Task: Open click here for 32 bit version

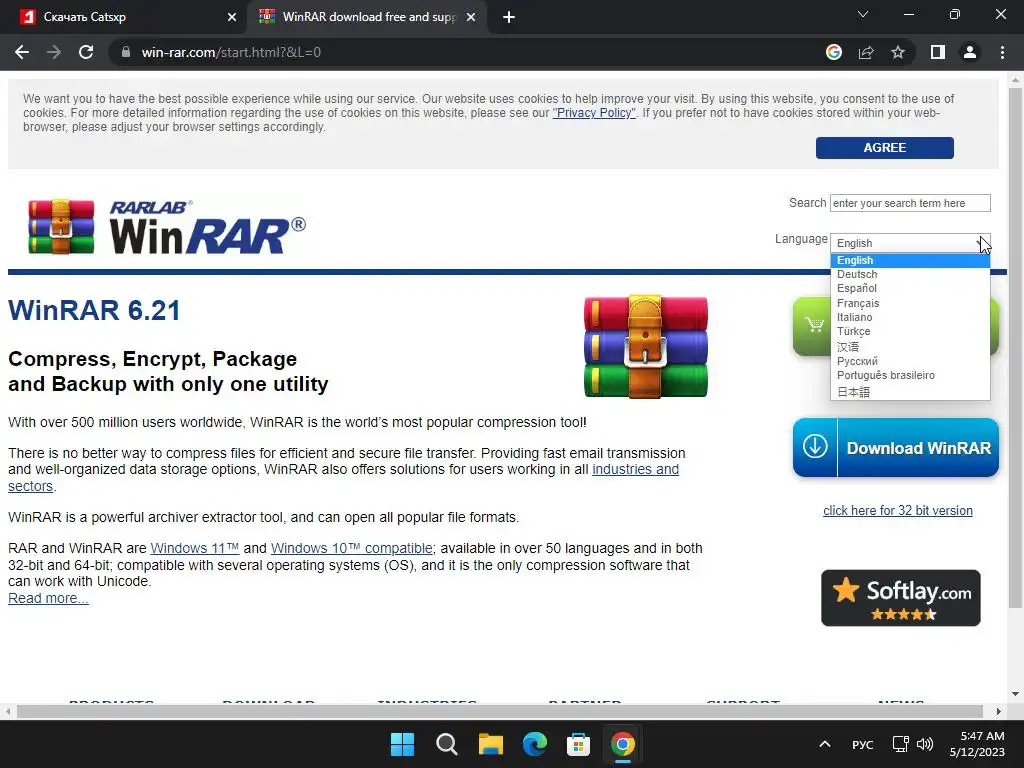Action: click(x=897, y=511)
